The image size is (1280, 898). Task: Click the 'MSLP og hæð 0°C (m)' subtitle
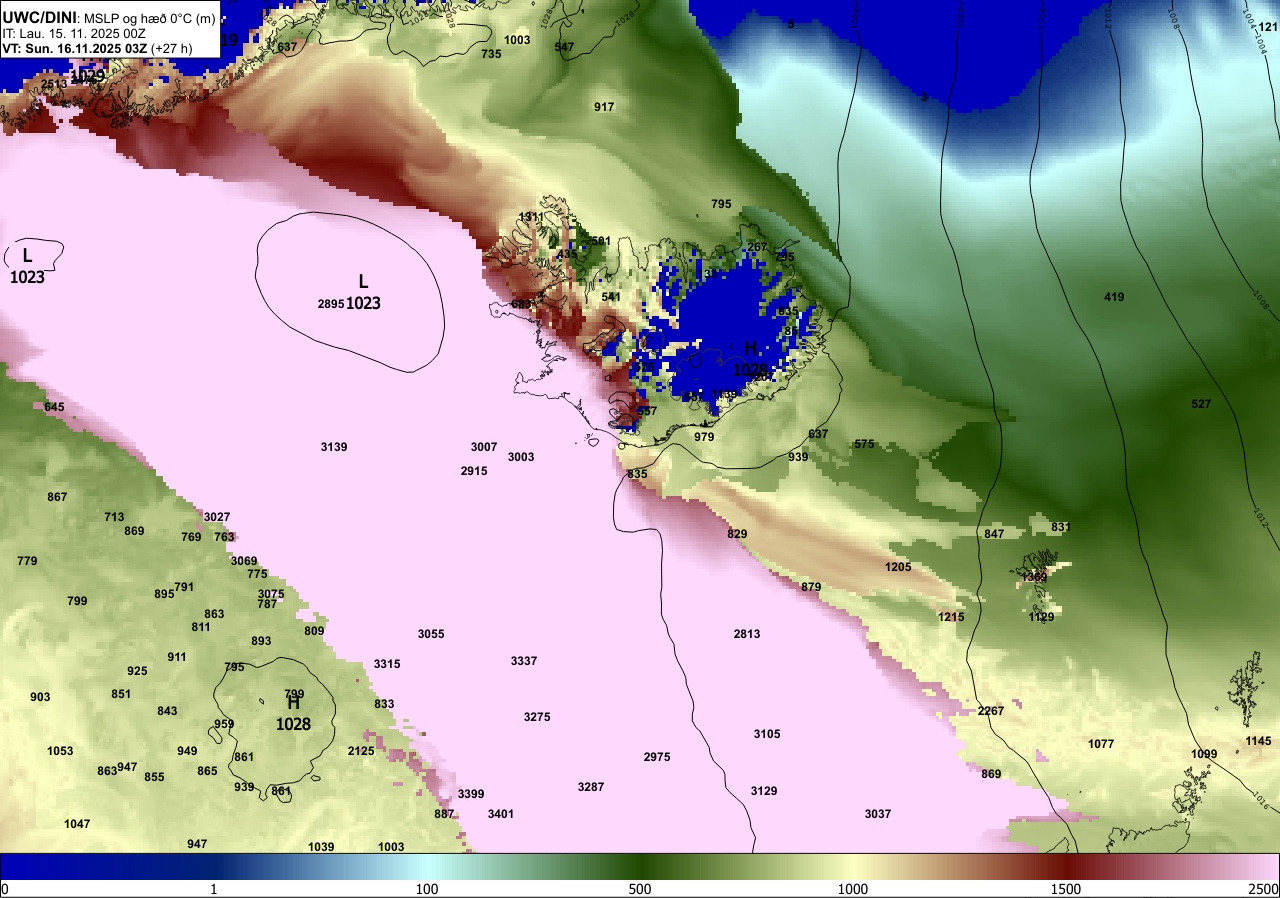point(149,17)
